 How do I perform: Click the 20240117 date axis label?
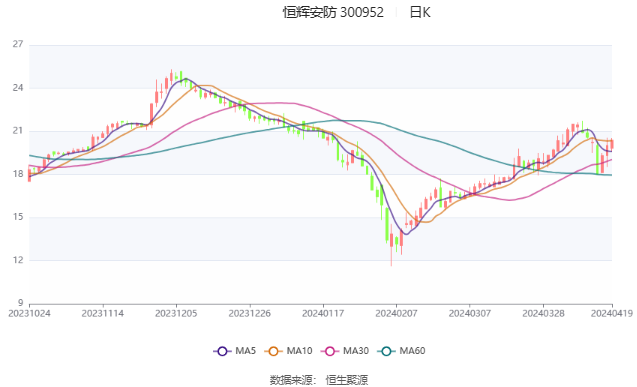tap(323, 313)
